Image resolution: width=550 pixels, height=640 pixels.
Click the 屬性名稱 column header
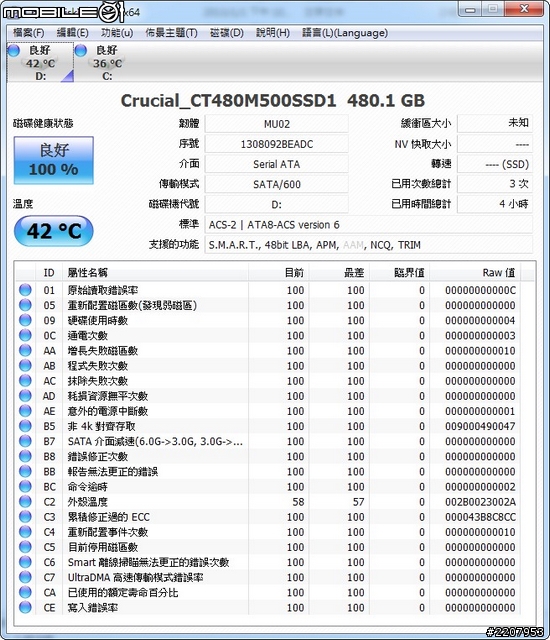coord(155,272)
